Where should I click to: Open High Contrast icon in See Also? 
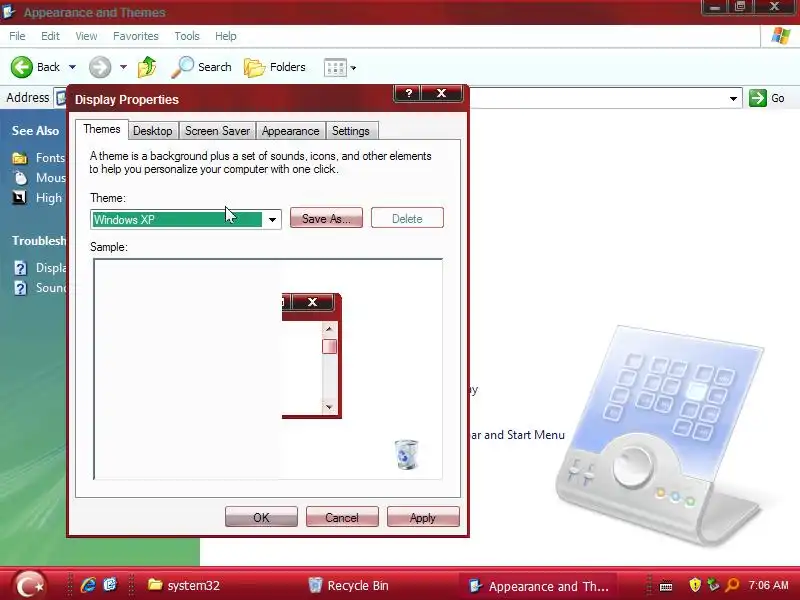click(19, 197)
